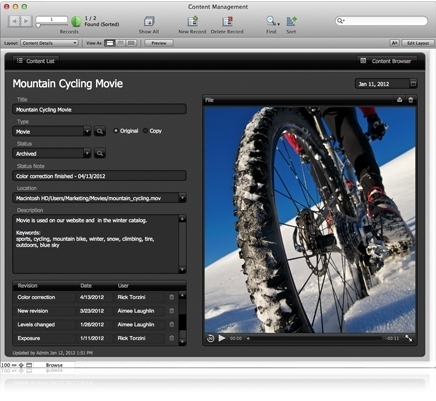Switch to form view in View As
Image resolution: width=436 pixels, height=401 pixels.
pos(110,43)
